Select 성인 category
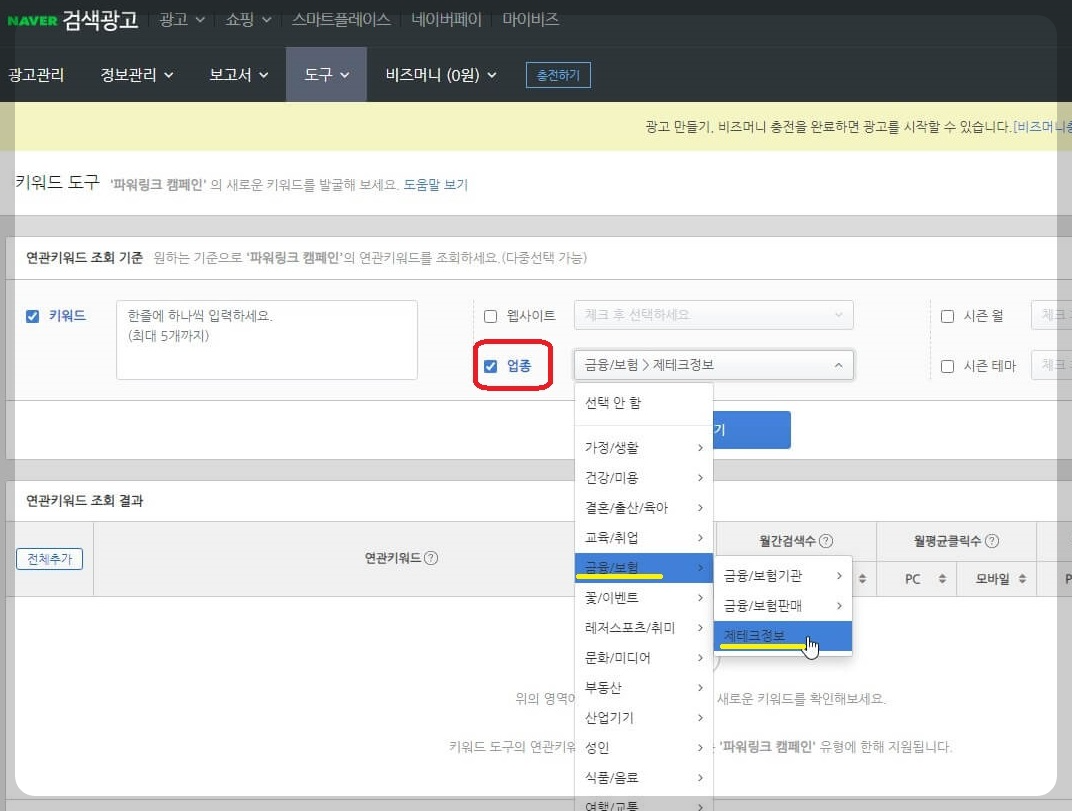 pos(644,747)
